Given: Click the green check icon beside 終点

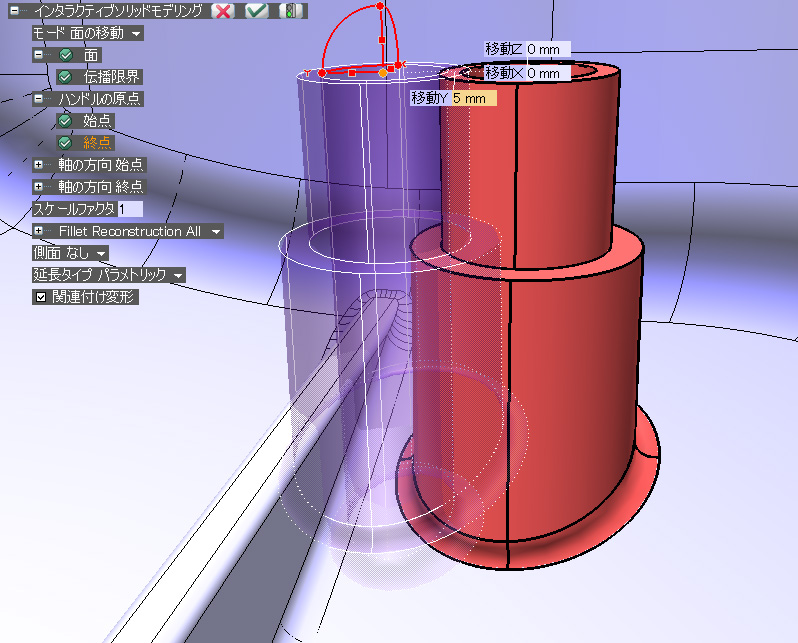Looking at the screenshot, I should pyautogui.click(x=66, y=143).
